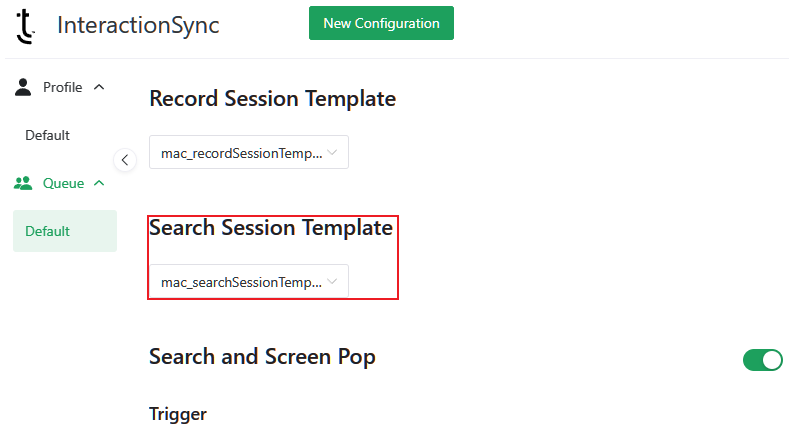The width and height of the screenshot is (789, 429).
Task: Click the InteractionSync logo icon
Action: click(x=26, y=26)
